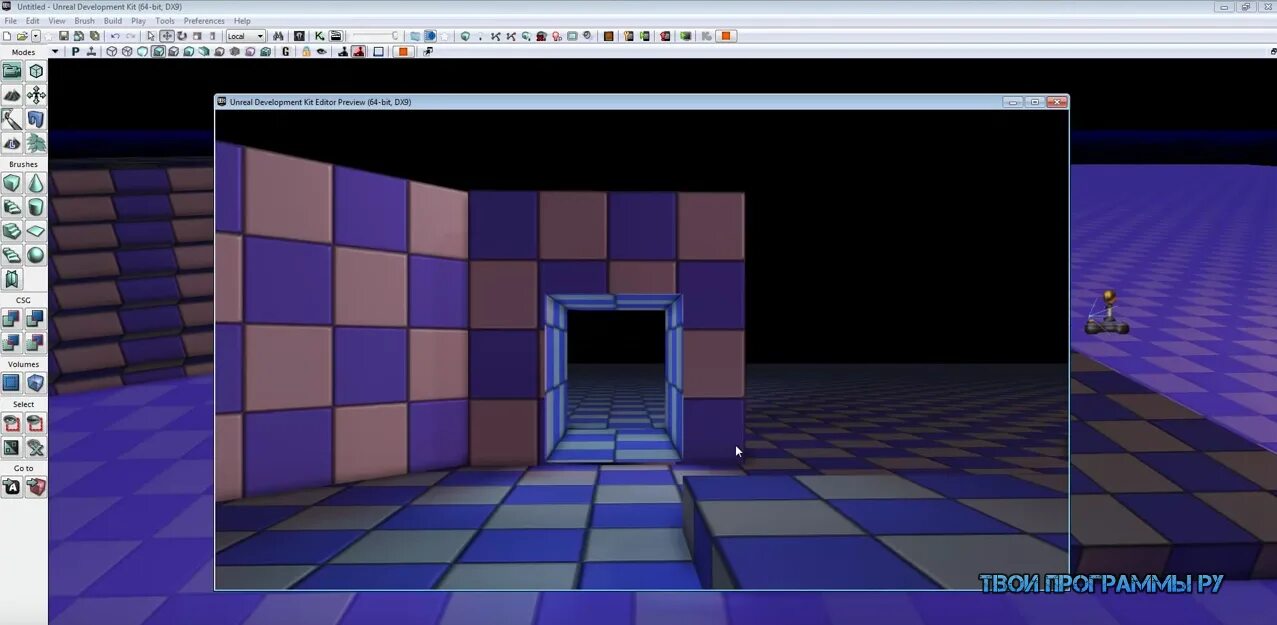Open the Local coordinate system dropdown
This screenshot has width=1277, height=625.
tap(245, 36)
